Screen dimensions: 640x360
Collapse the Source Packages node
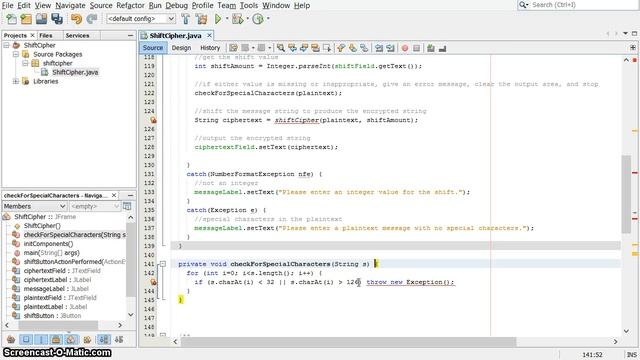[x=16, y=54]
